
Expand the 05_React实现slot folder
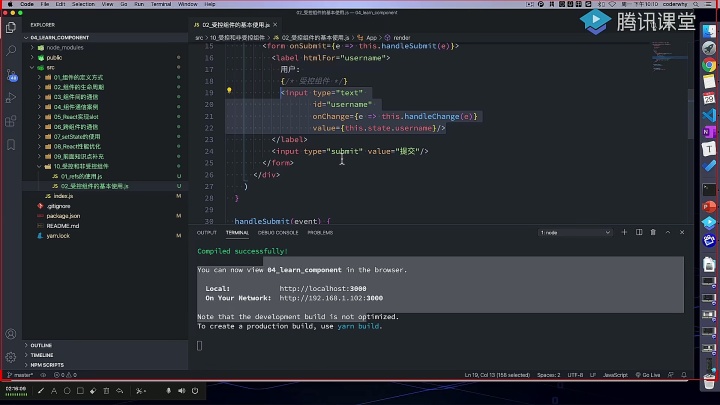pos(39,117)
